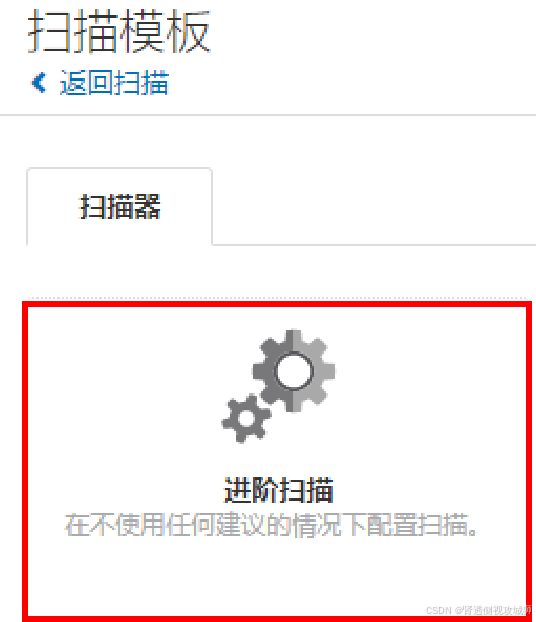Click the darker left half of big gear
The height and width of the screenshot is (622, 536).
coord(266,371)
